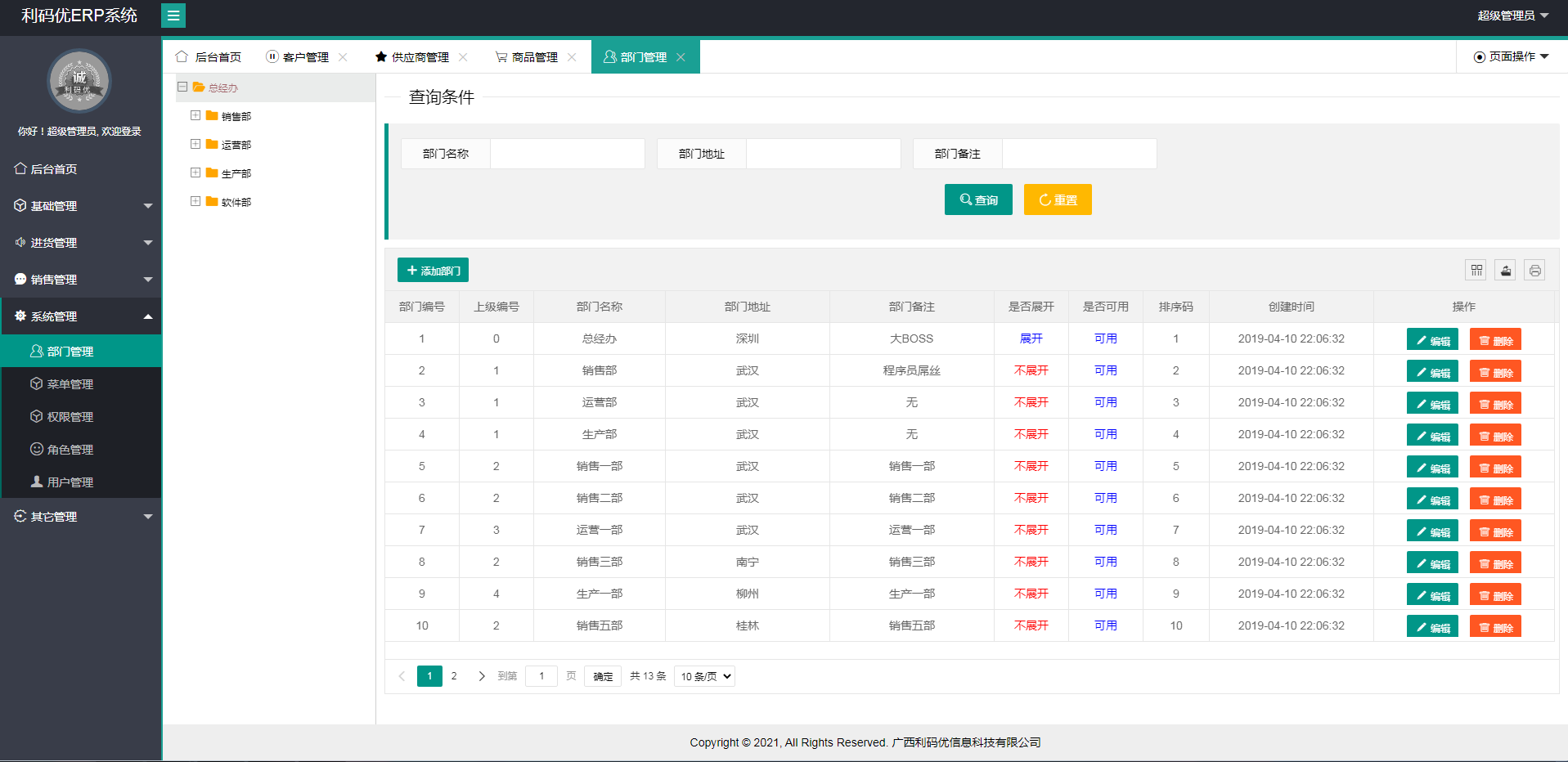1568x762 pixels.
Task: Click the export table icon
Action: point(1506,270)
